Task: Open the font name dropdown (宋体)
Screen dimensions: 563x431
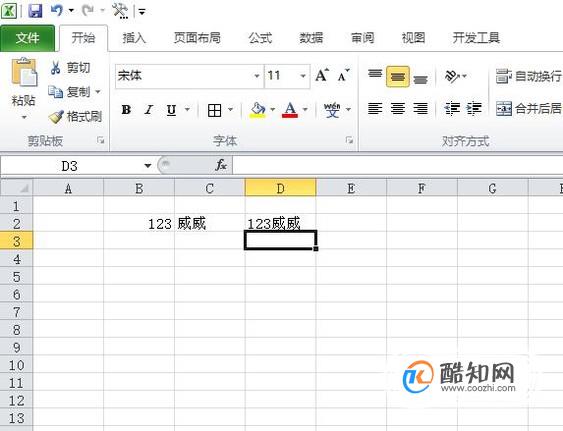Action: pos(257,76)
